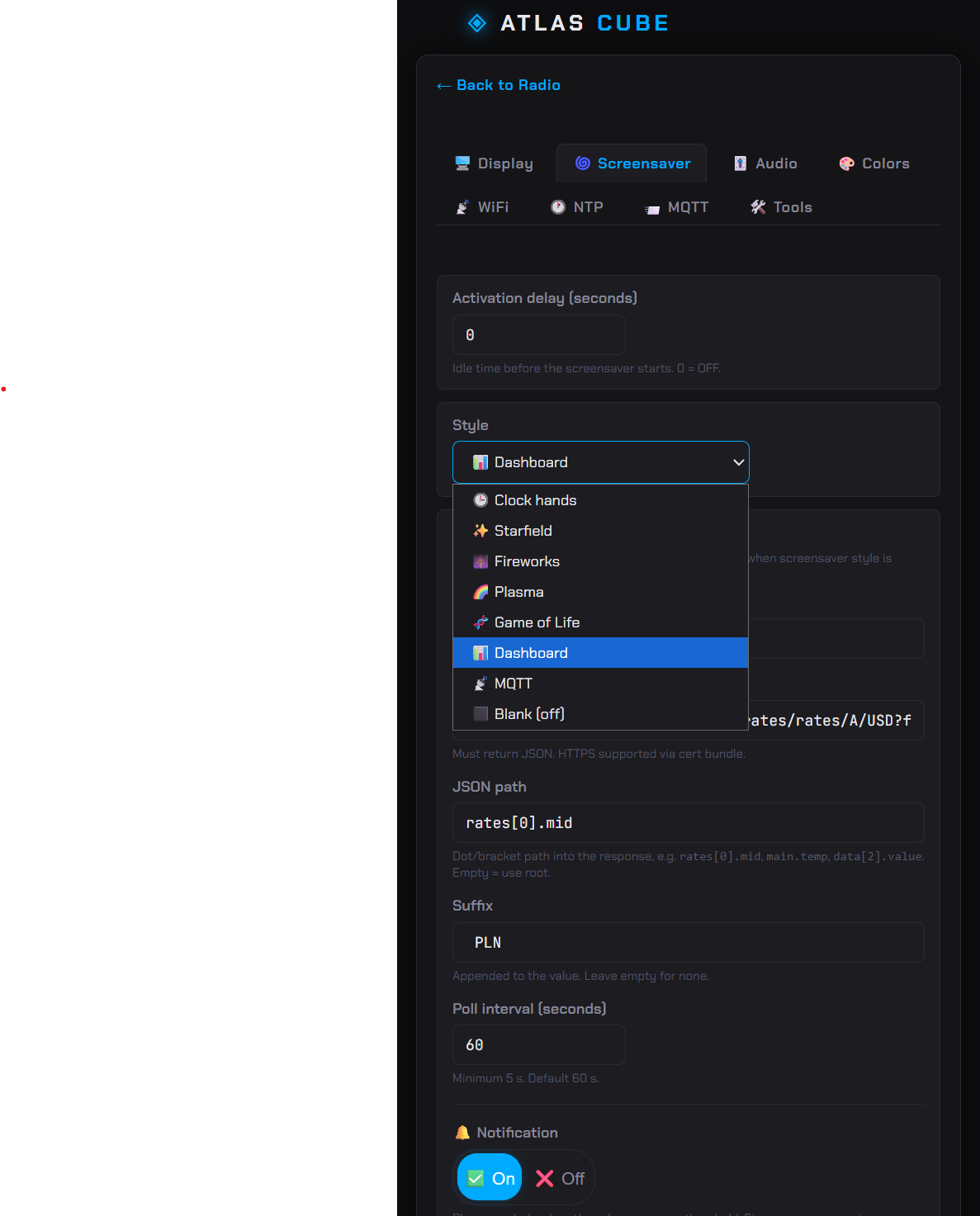Click the rainbow icon beside Plasma
980x1216 pixels.
(481, 592)
